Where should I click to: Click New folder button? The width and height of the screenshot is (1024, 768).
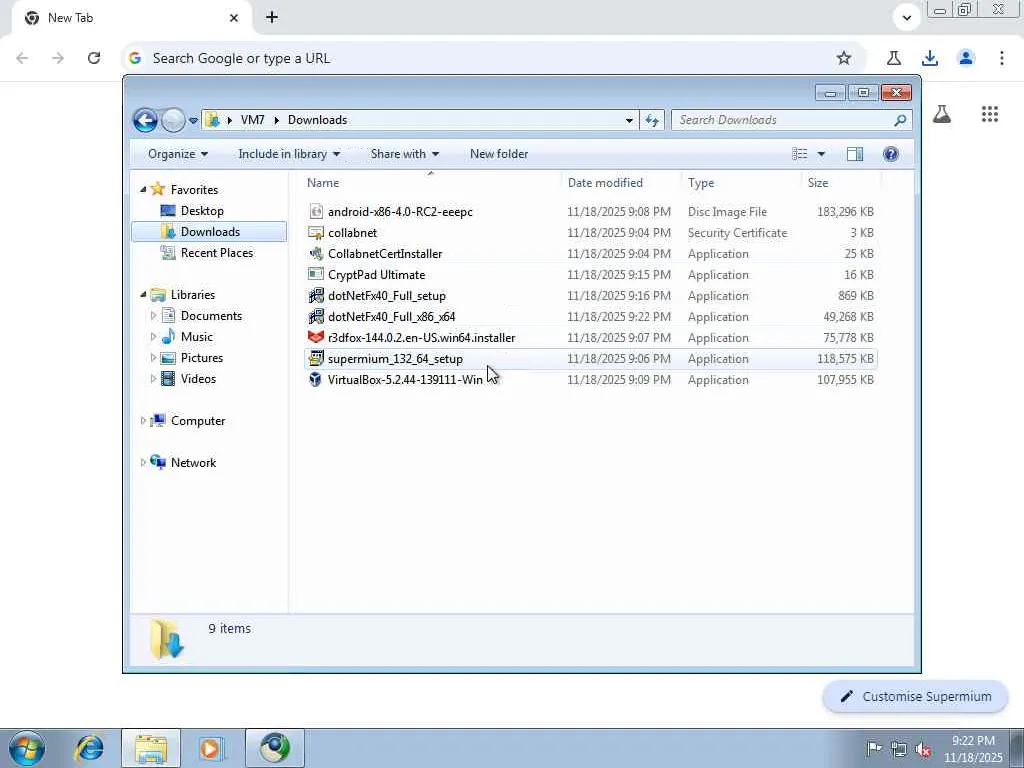[499, 154]
